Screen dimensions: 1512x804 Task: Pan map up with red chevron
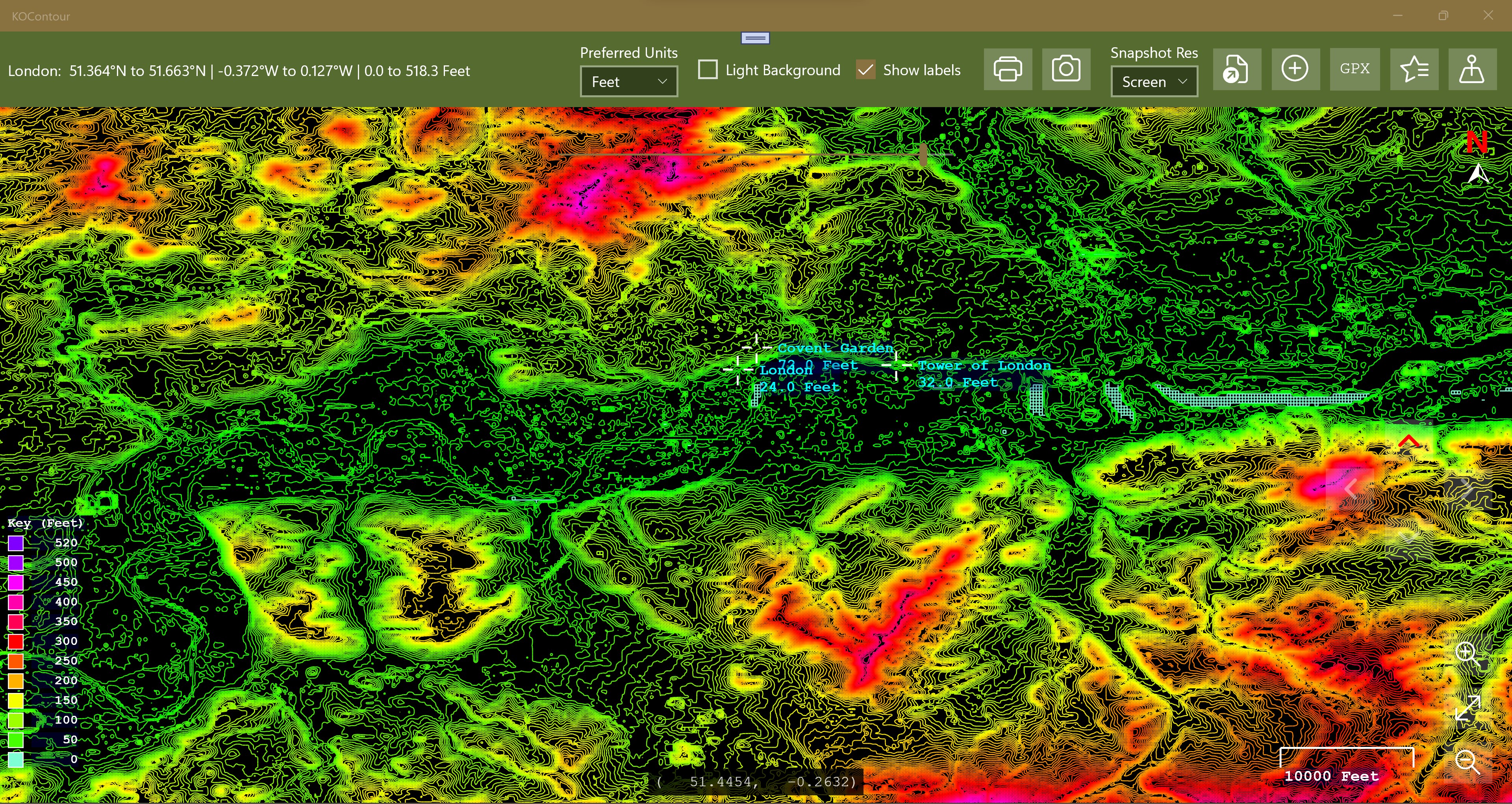tap(1409, 441)
